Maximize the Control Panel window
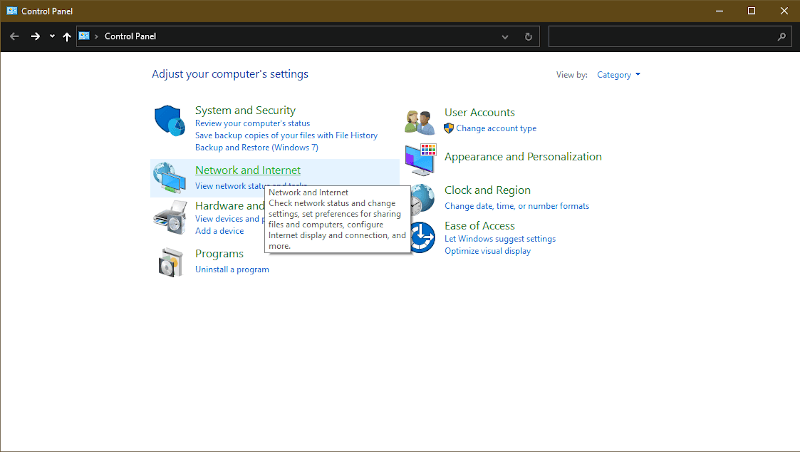The width and height of the screenshot is (800, 452). [752, 11]
